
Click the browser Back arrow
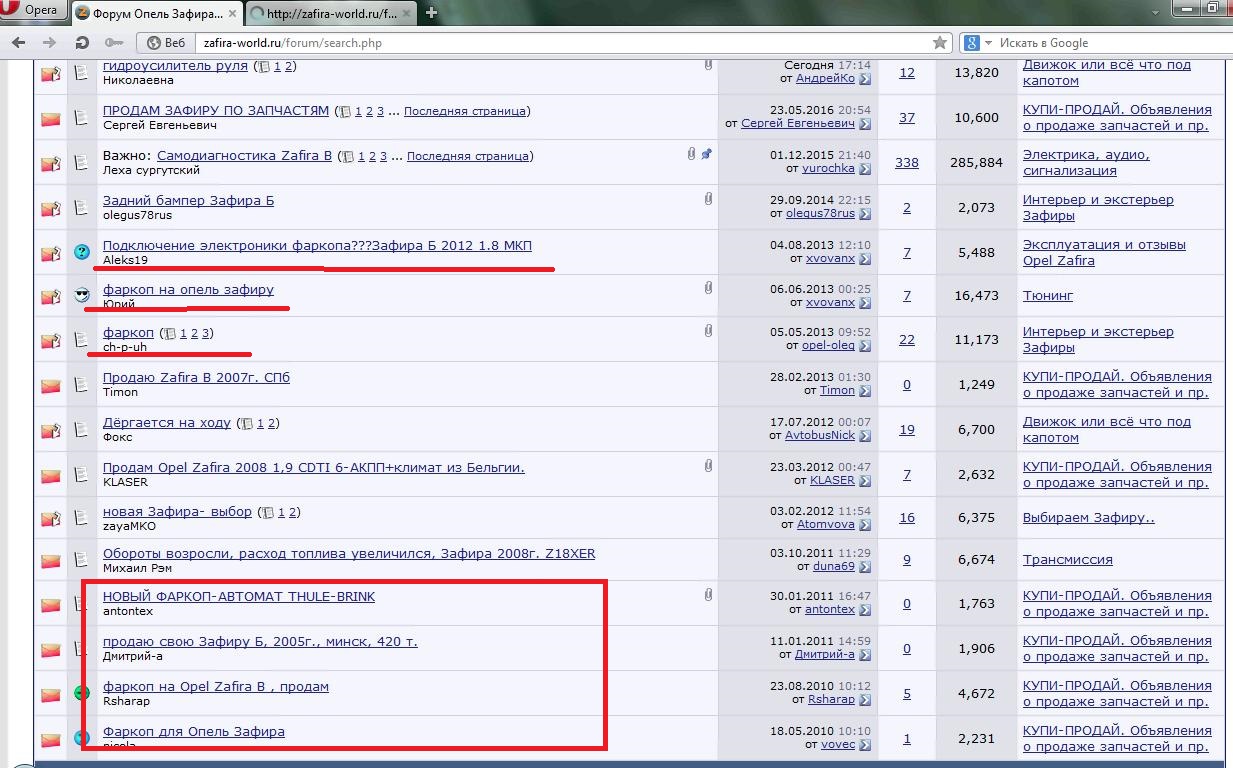point(18,43)
